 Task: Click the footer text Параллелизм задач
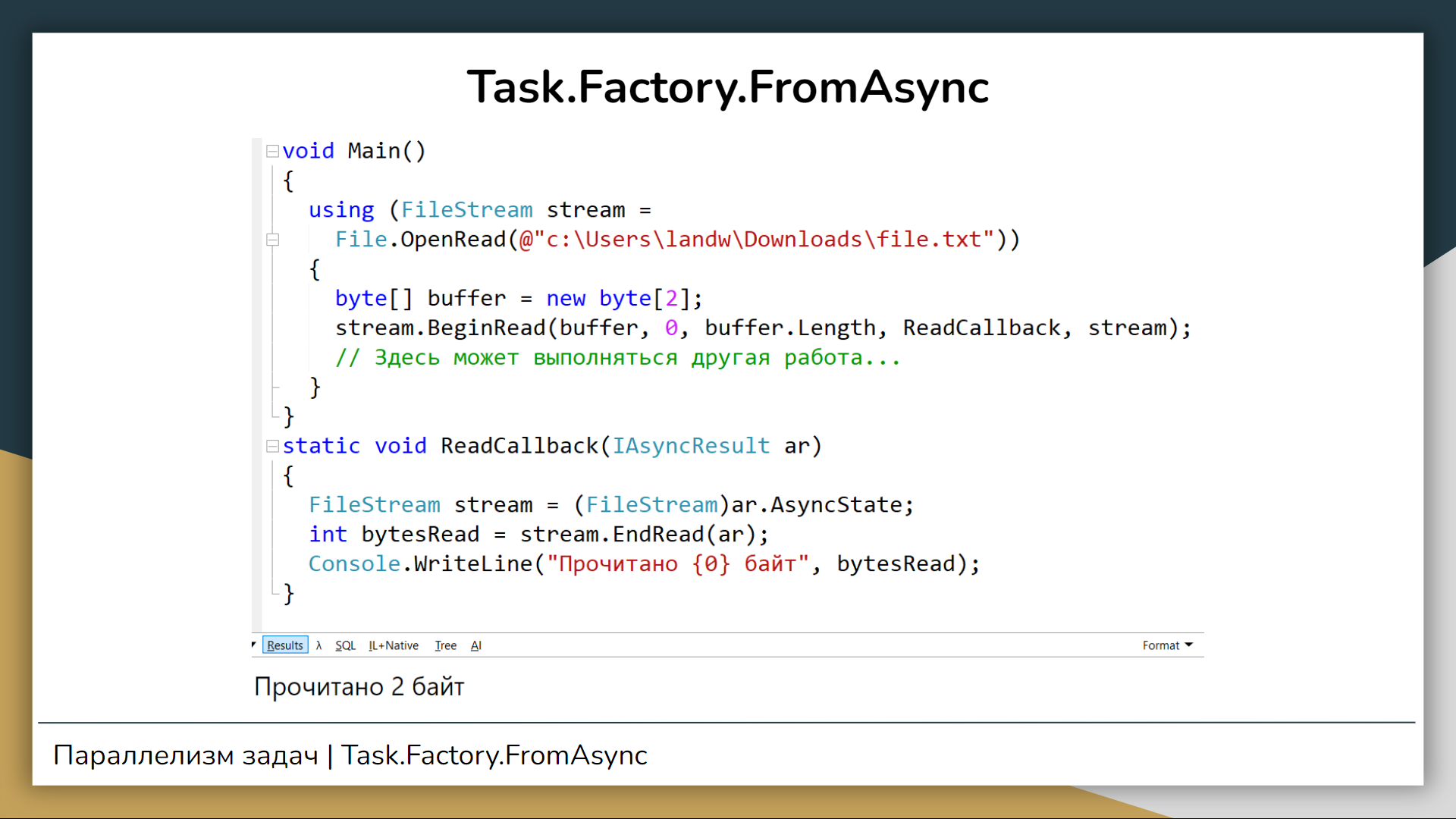186,755
